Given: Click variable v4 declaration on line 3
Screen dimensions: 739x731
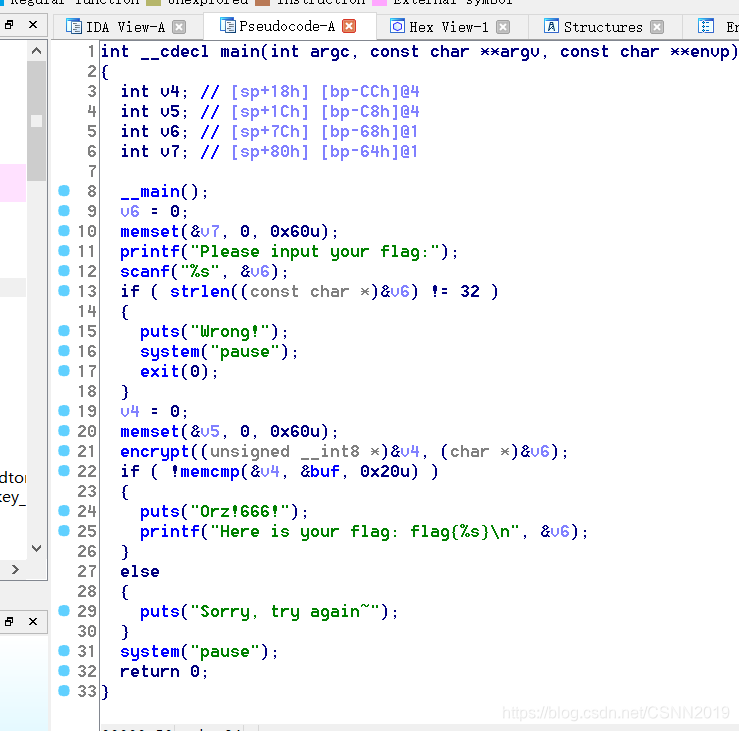Looking at the screenshot, I should point(170,91).
